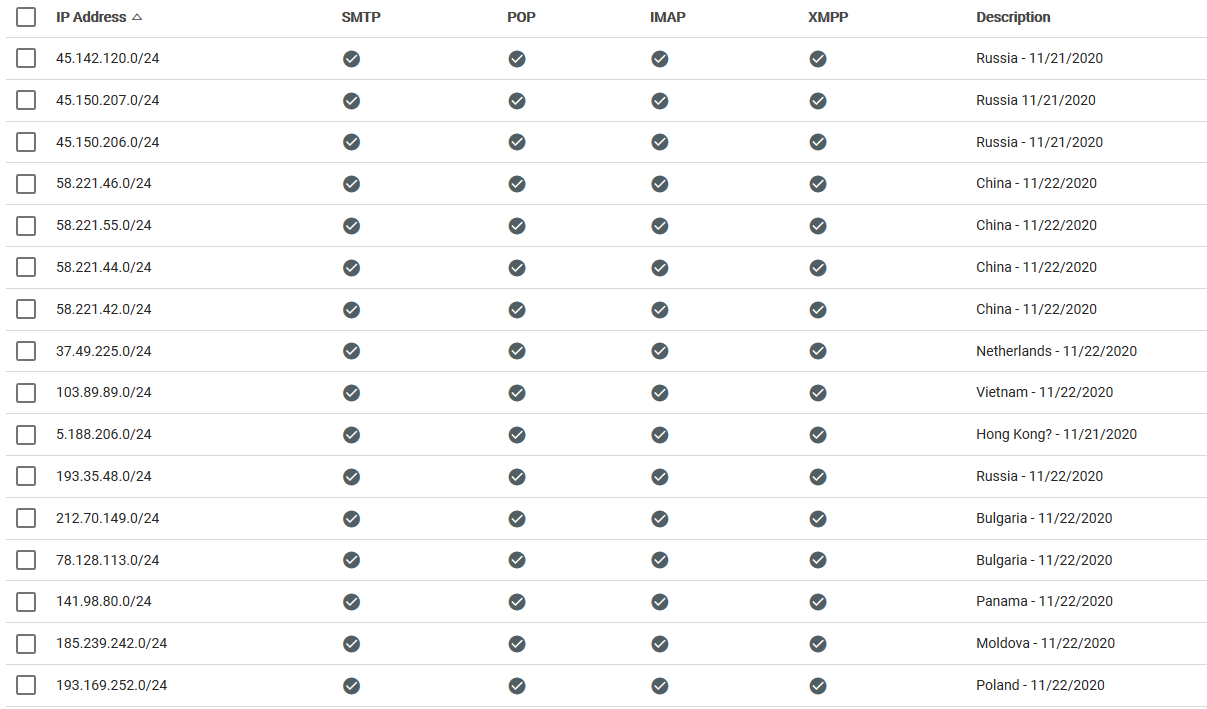The image size is (1207, 709).
Task: Toggle the select-all checkbox in header
Action: pos(26,17)
